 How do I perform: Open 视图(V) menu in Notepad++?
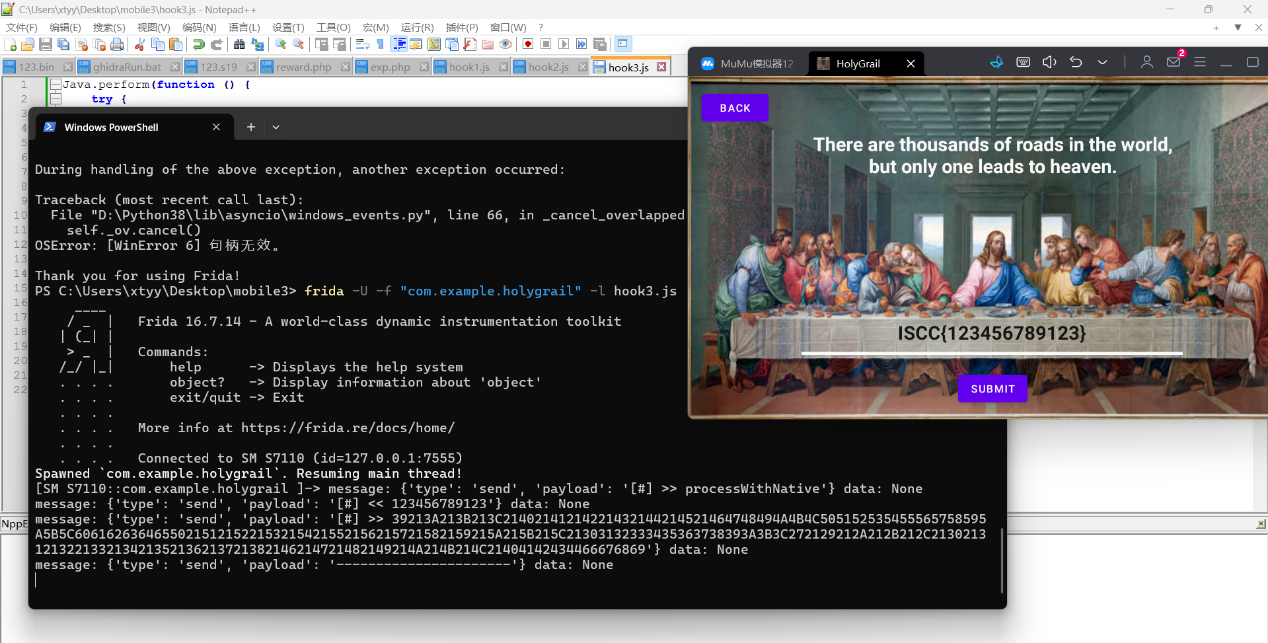(x=153, y=27)
